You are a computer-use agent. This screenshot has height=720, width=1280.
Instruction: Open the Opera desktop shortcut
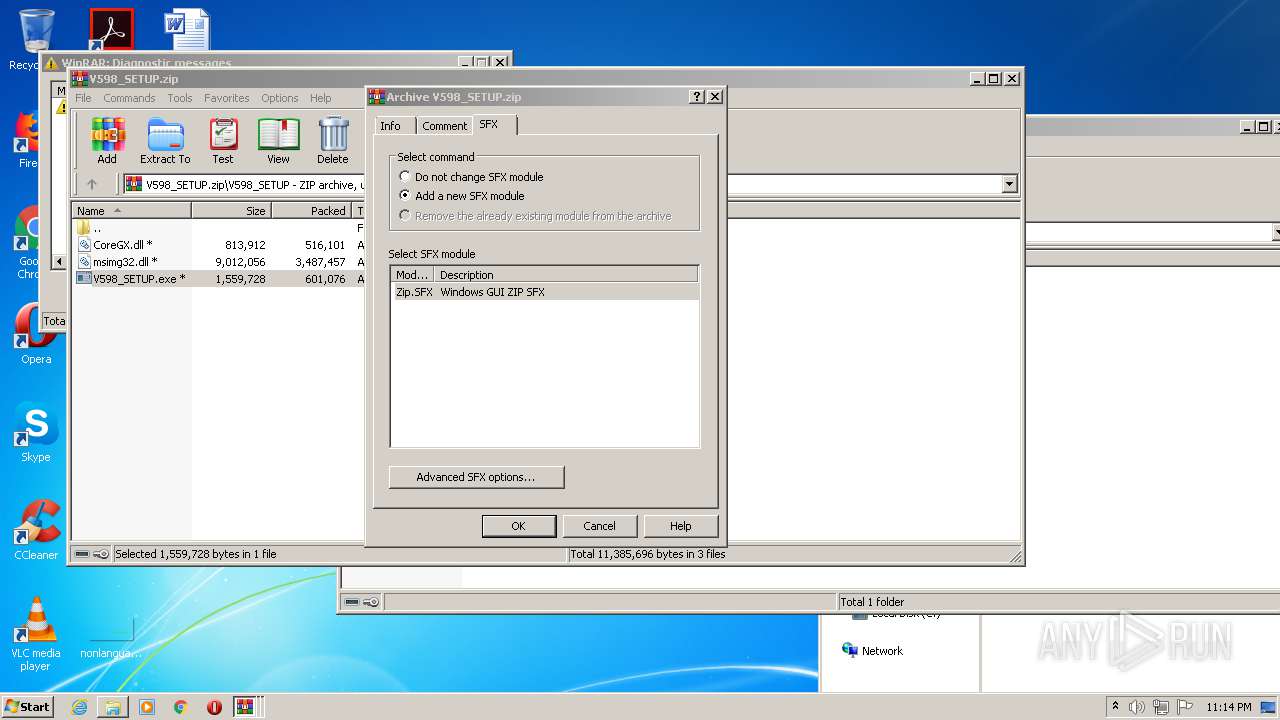coord(36,335)
